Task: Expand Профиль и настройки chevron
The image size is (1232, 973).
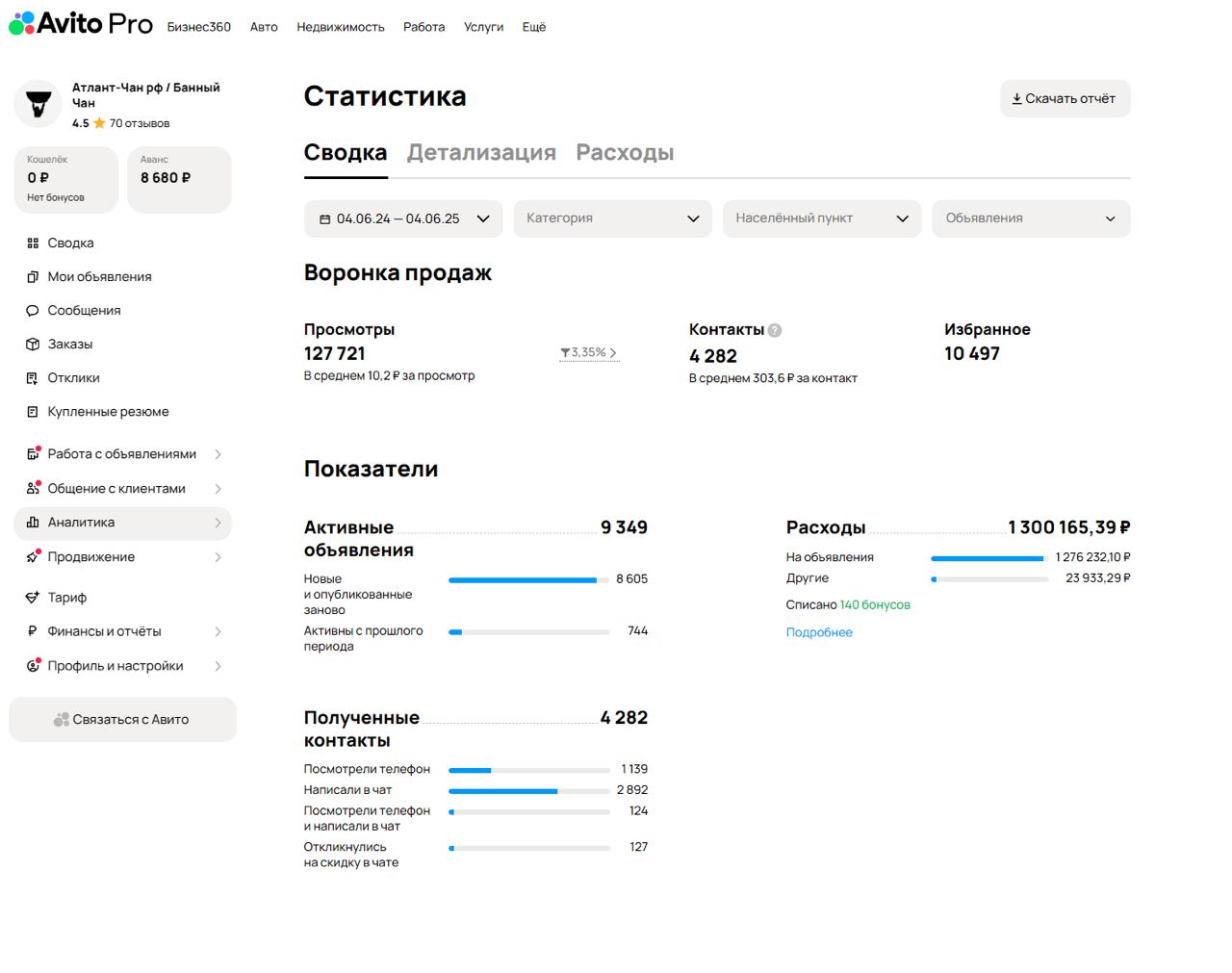Action: [x=218, y=666]
